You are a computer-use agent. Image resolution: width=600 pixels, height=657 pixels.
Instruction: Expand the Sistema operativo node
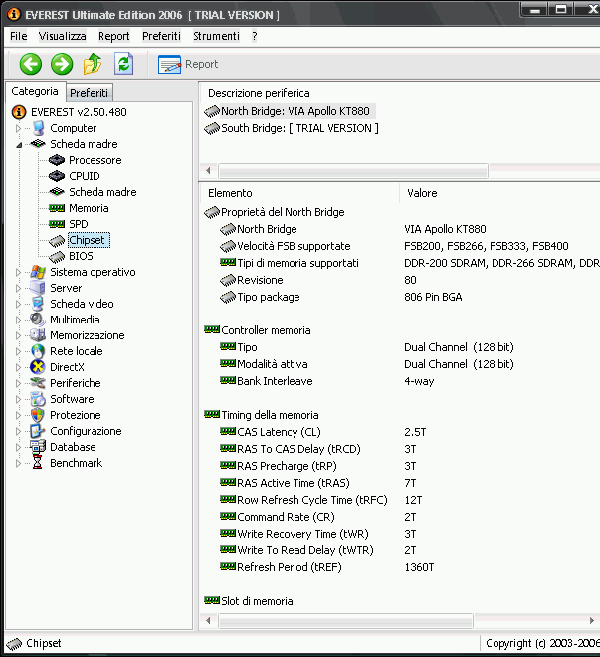coord(18,272)
